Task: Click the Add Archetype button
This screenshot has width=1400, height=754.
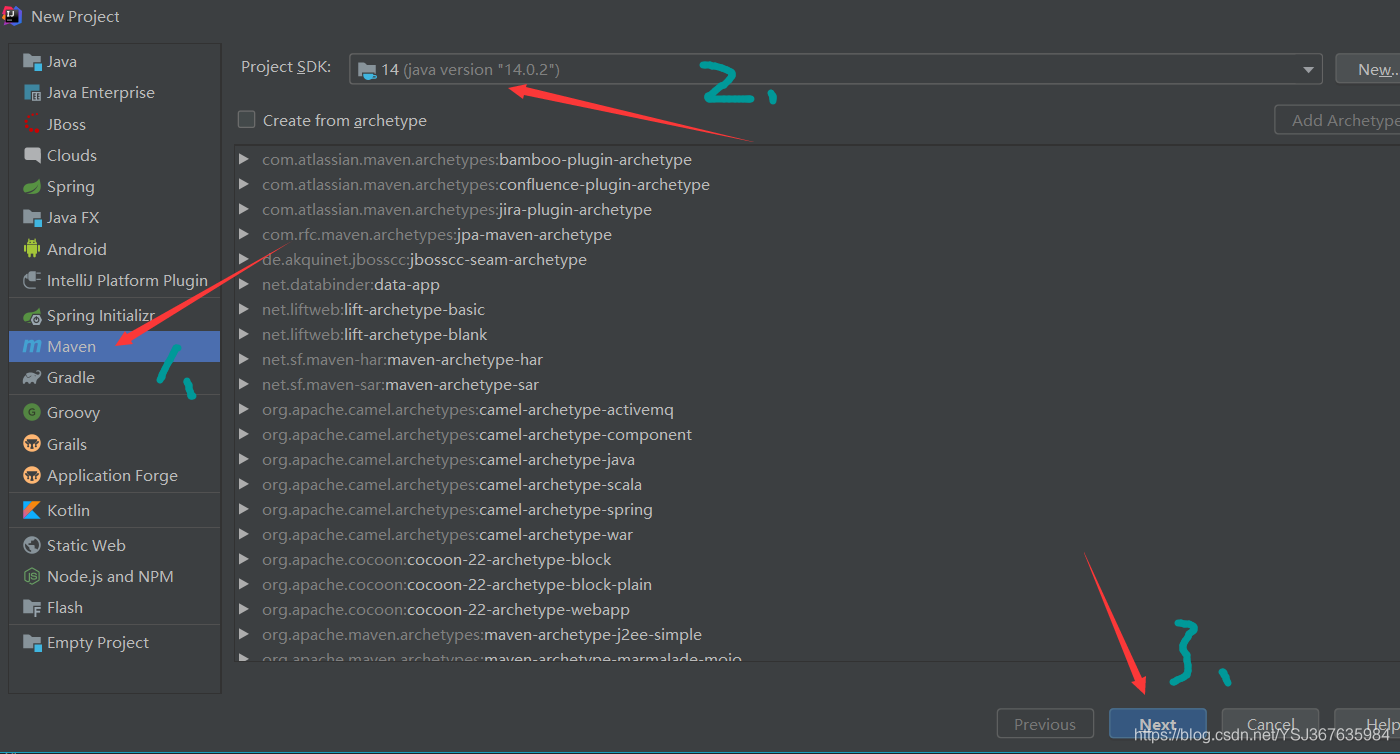Action: [x=1337, y=120]
